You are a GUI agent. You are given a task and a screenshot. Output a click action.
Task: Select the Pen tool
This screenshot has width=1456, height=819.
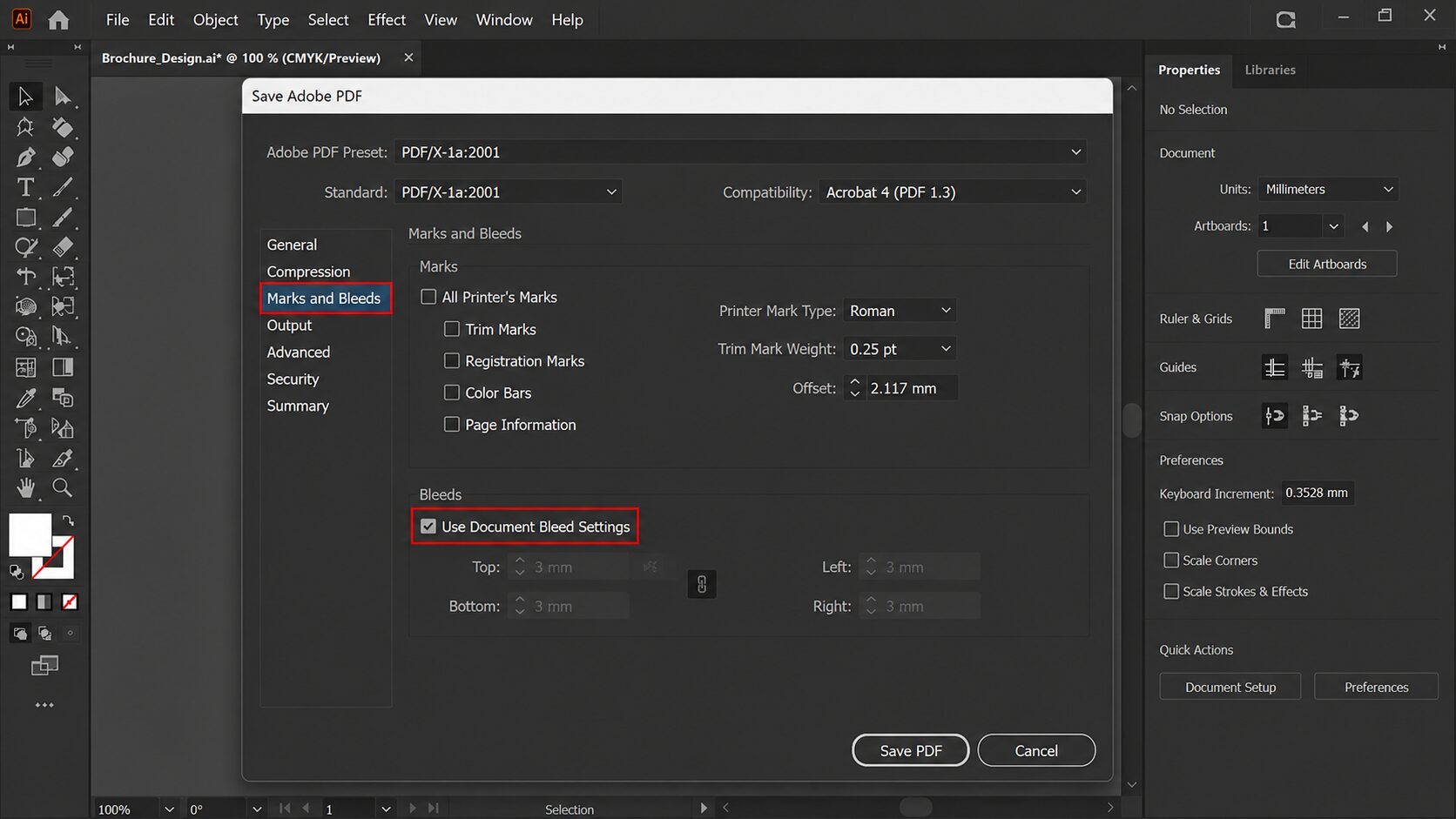[25, 158]
